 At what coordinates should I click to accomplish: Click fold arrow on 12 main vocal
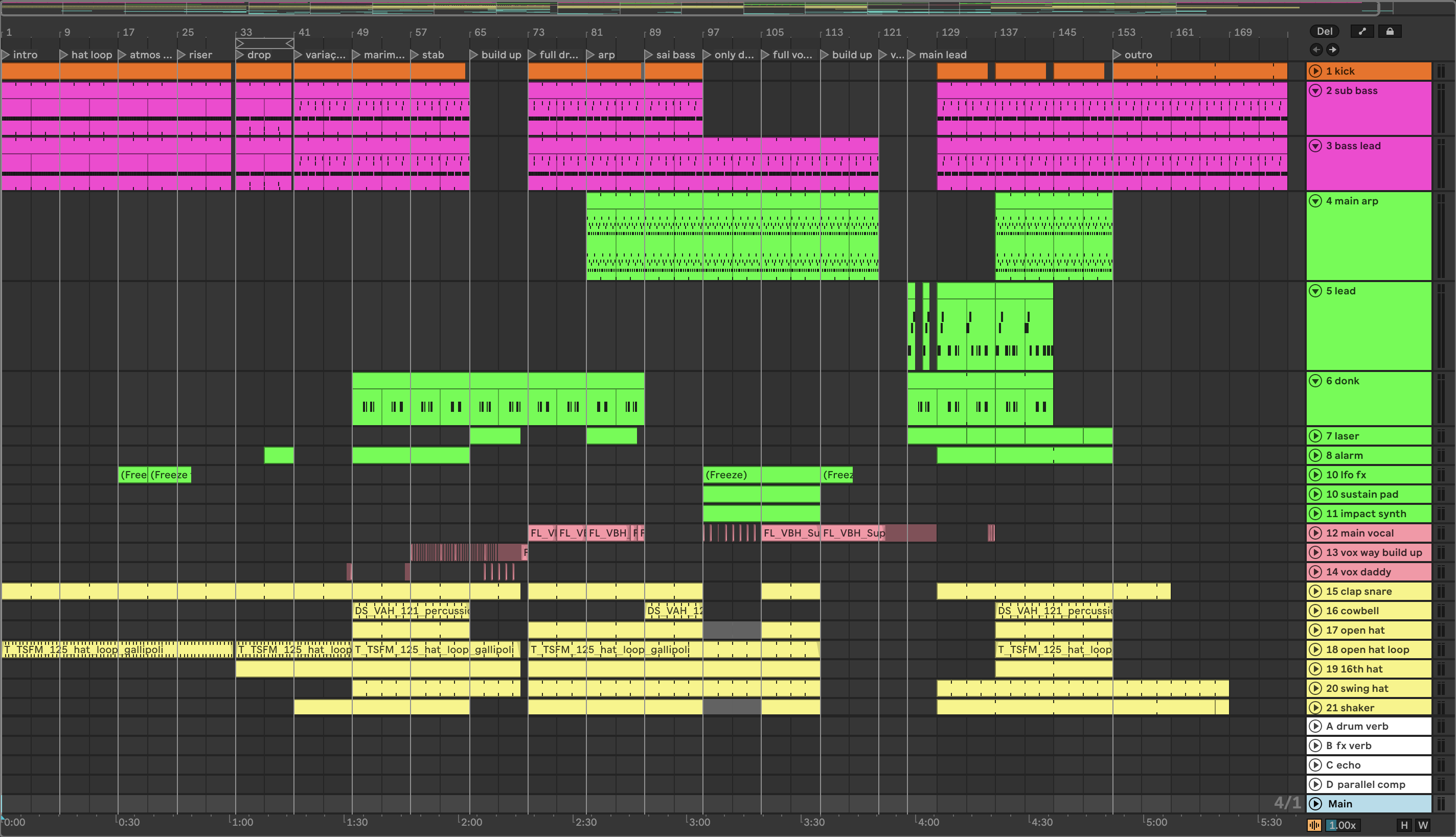[1315, 533]
